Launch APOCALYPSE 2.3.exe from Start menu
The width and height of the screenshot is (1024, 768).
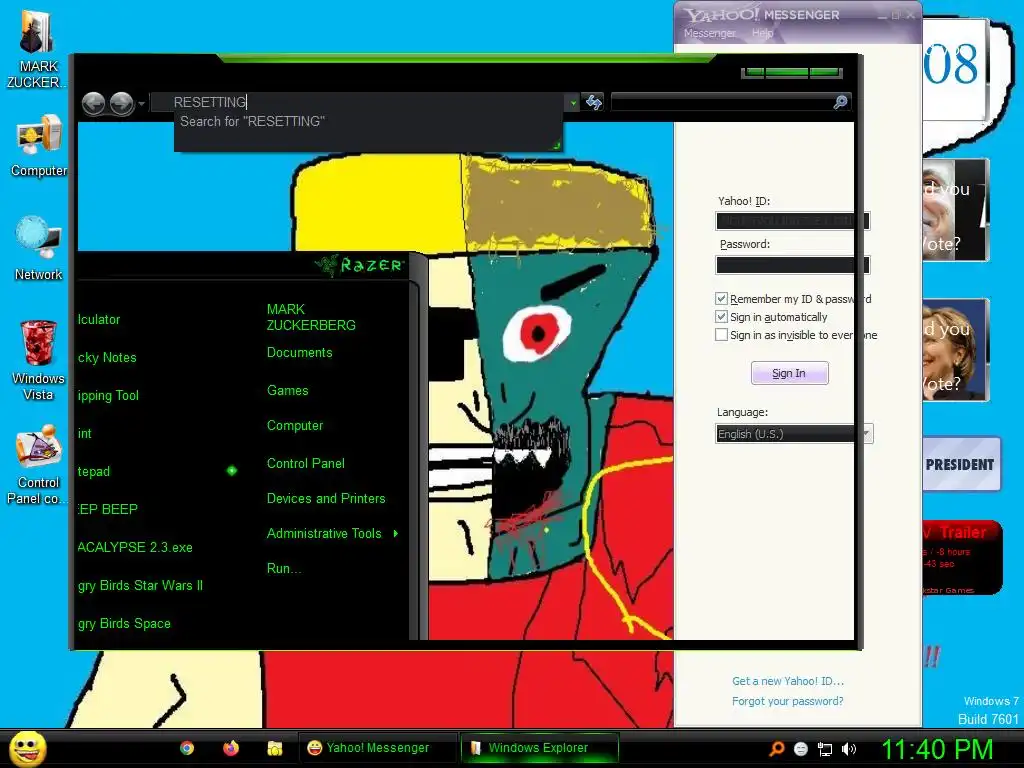click(x=135, y=547)
